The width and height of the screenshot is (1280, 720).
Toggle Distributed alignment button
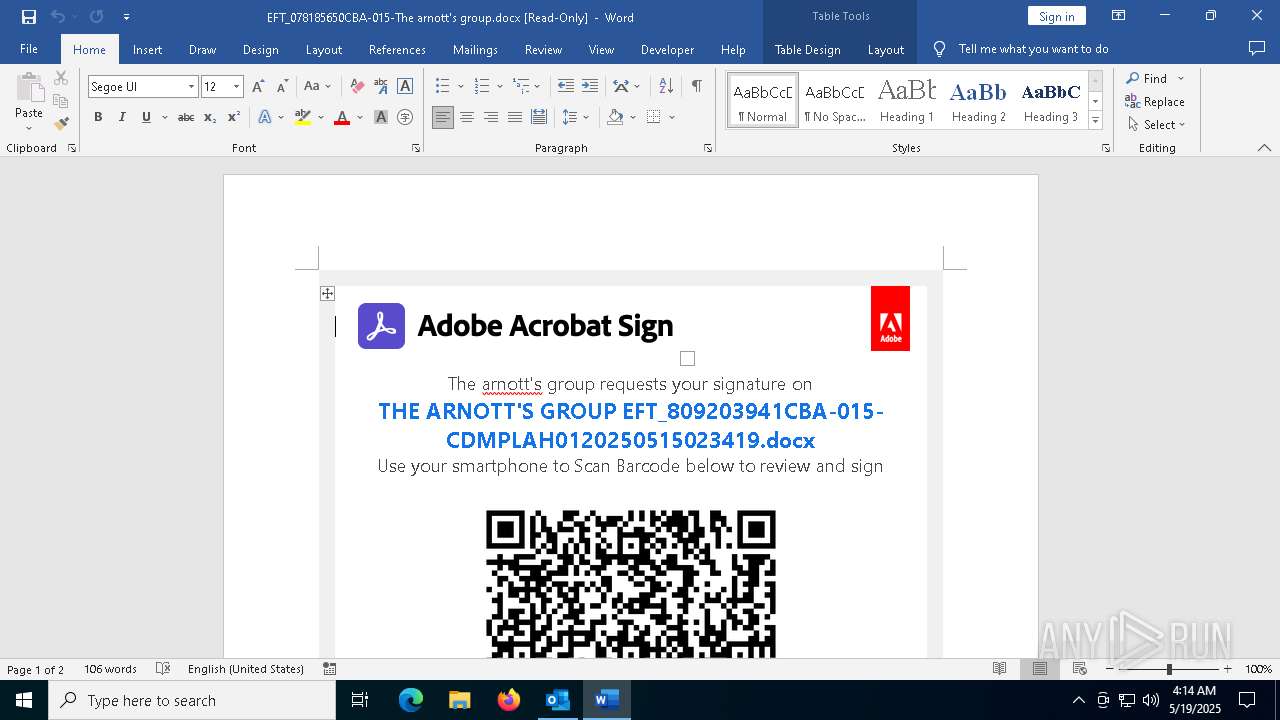point(539,117)
